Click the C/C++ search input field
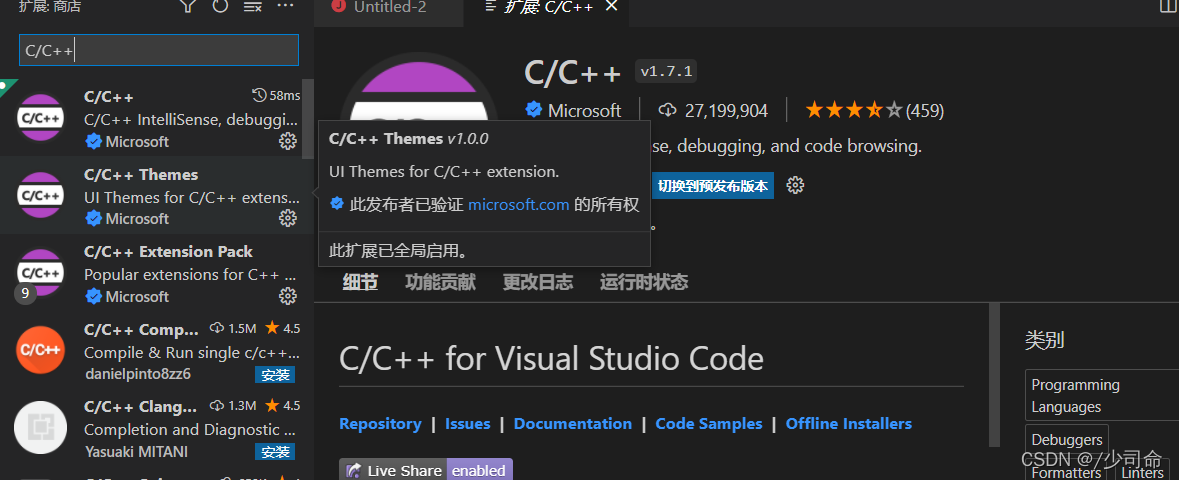 click(159, 50)
